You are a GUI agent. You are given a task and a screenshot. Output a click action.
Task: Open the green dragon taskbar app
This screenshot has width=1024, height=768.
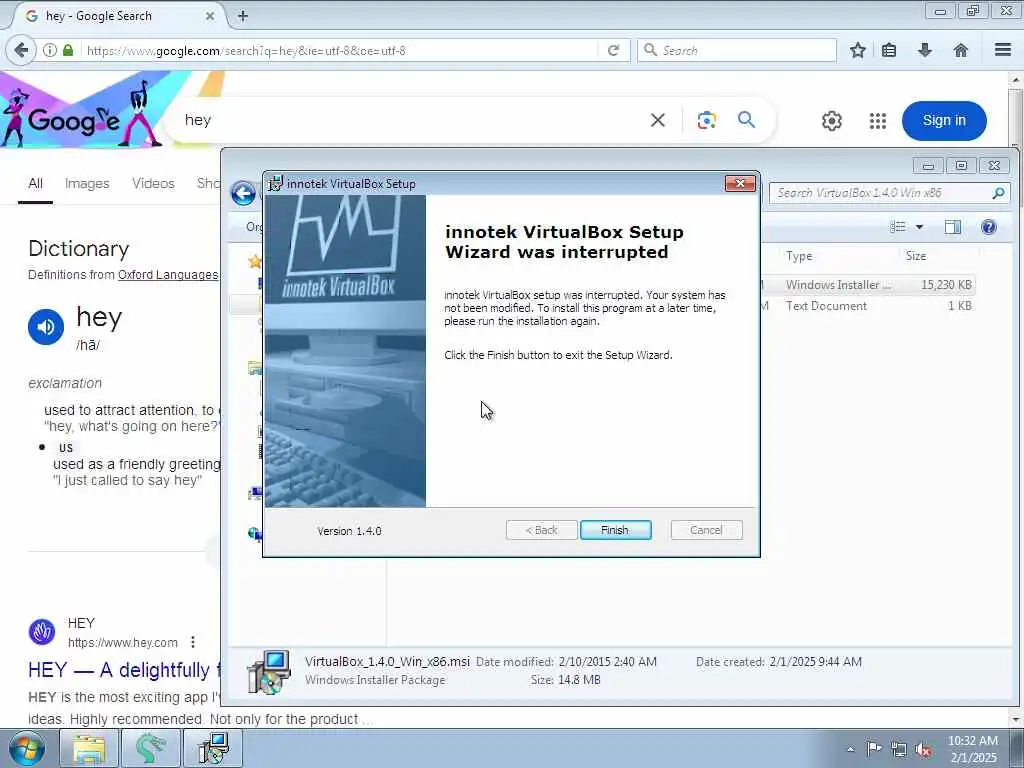[150, 748]
